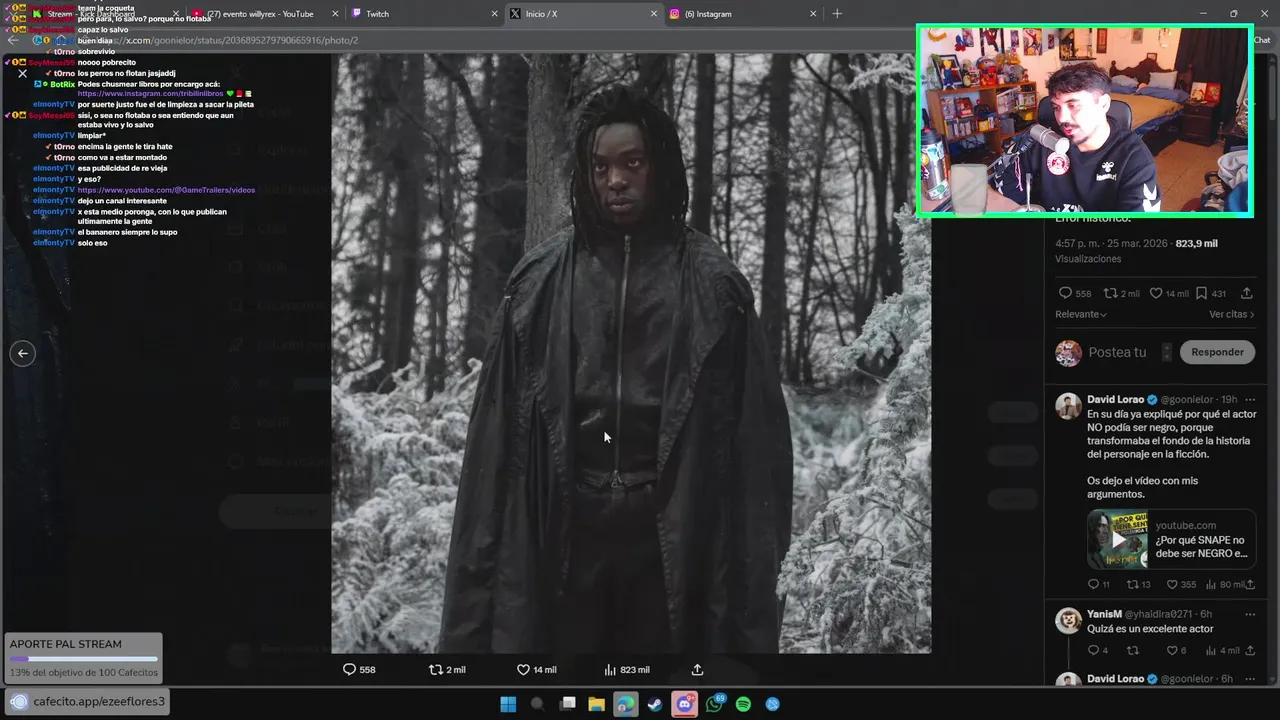Reply icon on YanisM comment (4)

tap(1093, 651)
